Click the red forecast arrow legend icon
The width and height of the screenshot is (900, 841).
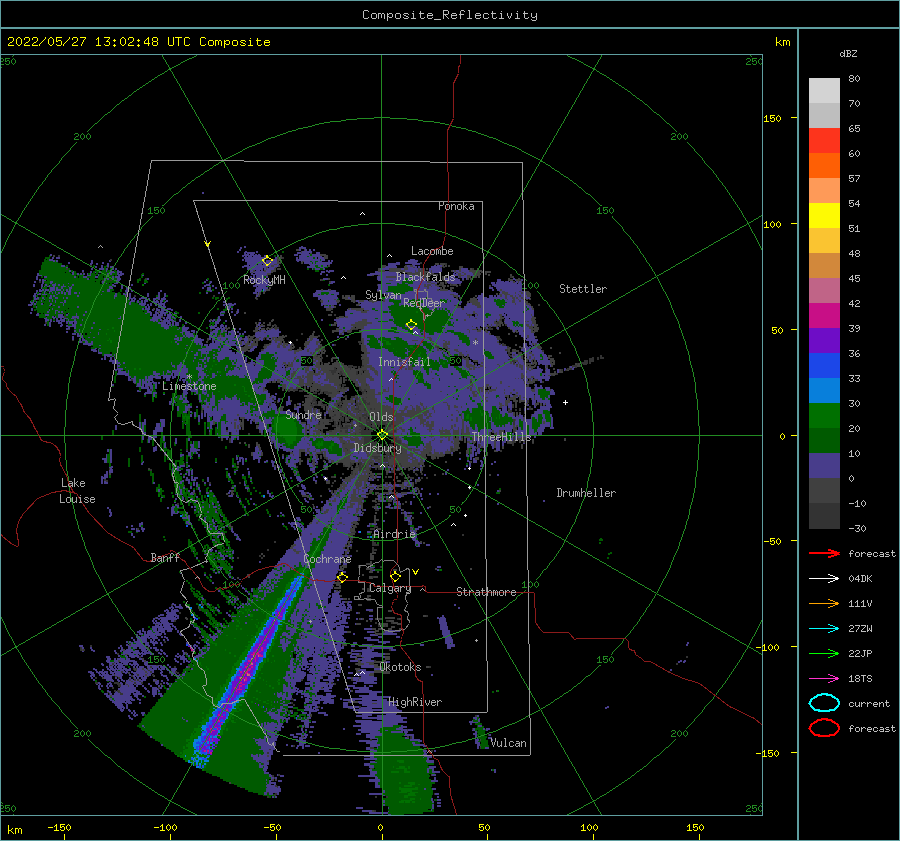(x=824, y=553)
